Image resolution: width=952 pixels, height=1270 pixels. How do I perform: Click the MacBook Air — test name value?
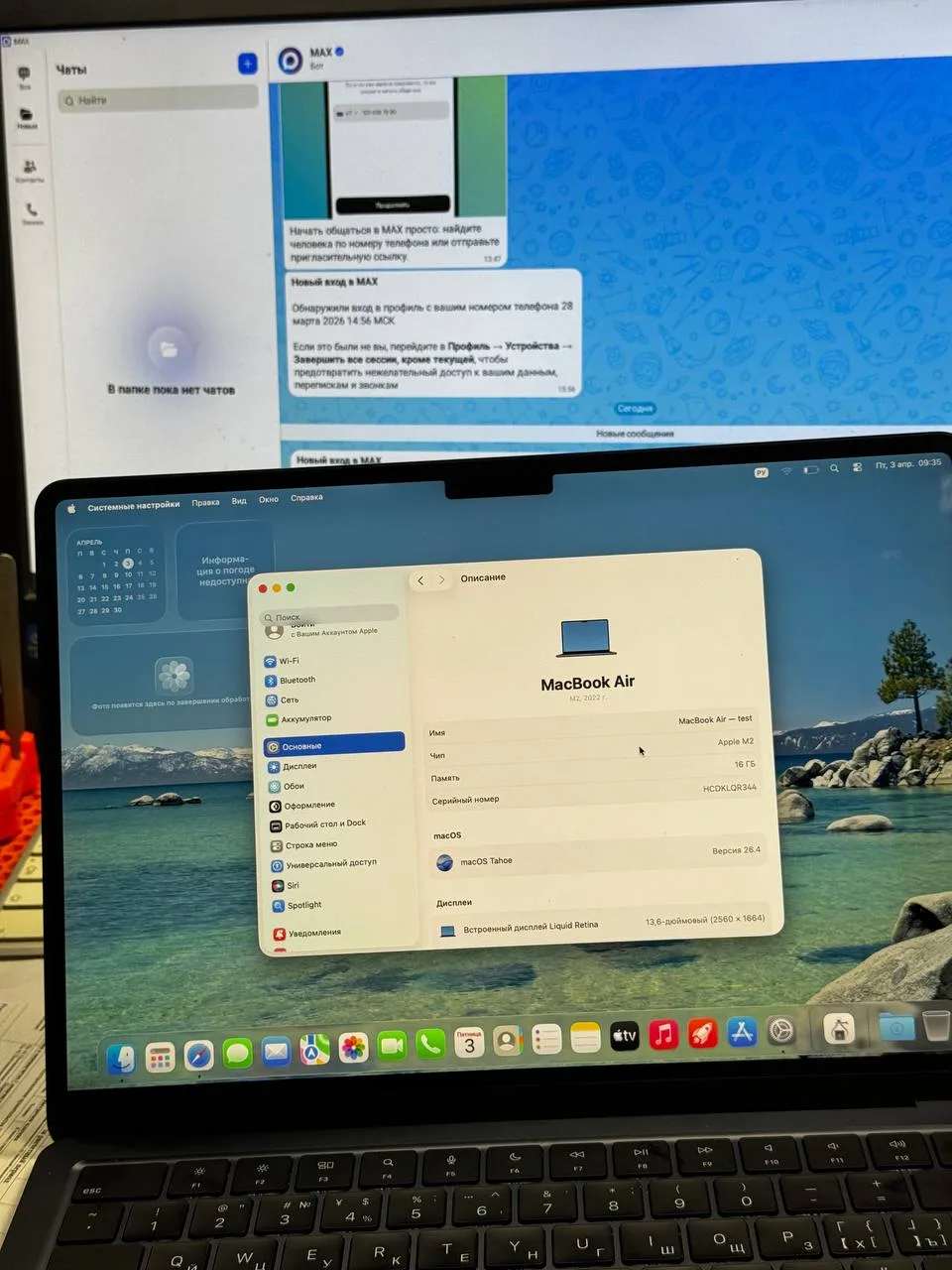click(x=715, y=719)
